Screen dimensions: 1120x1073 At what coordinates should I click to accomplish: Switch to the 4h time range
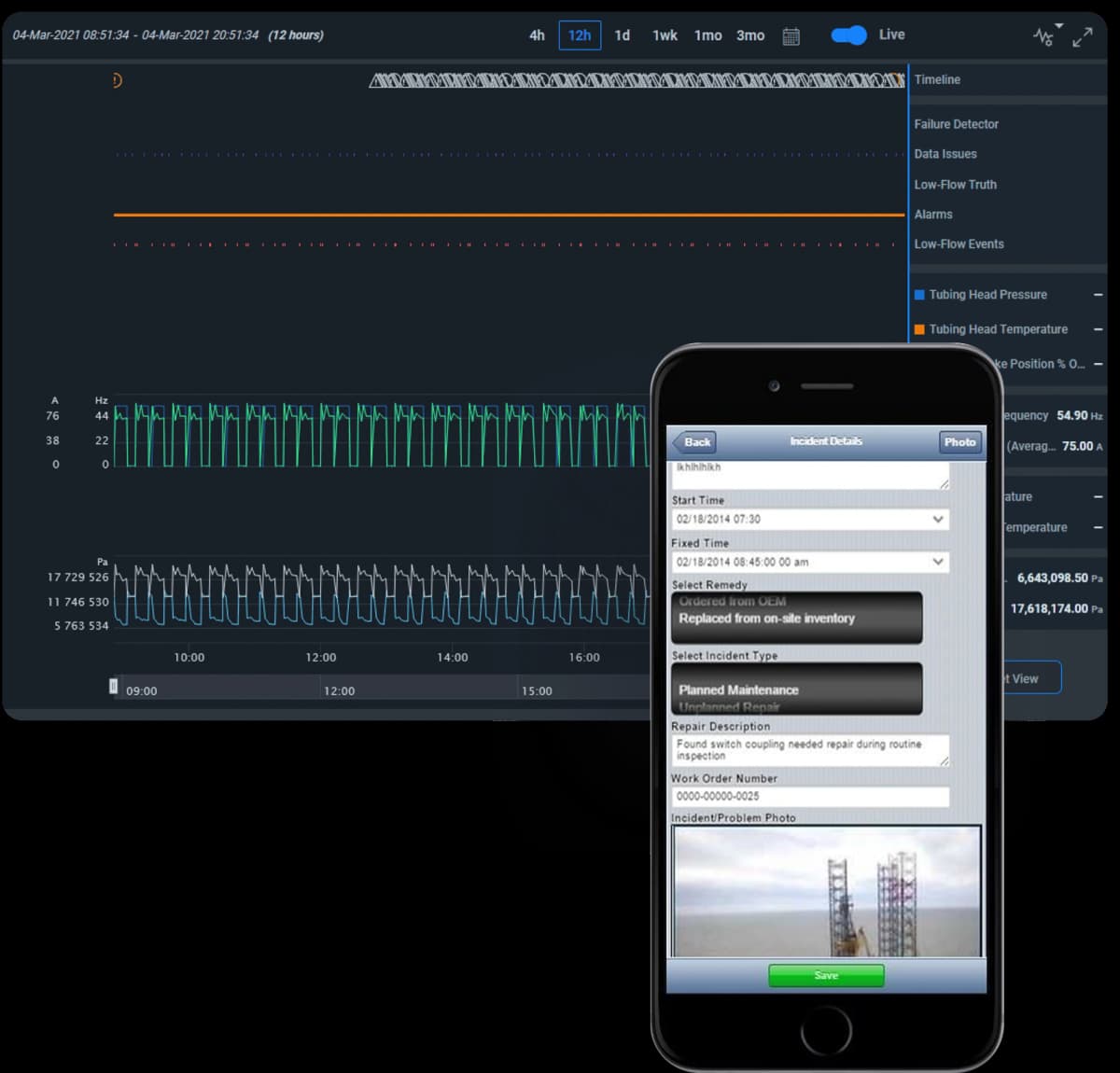(537, 35)
